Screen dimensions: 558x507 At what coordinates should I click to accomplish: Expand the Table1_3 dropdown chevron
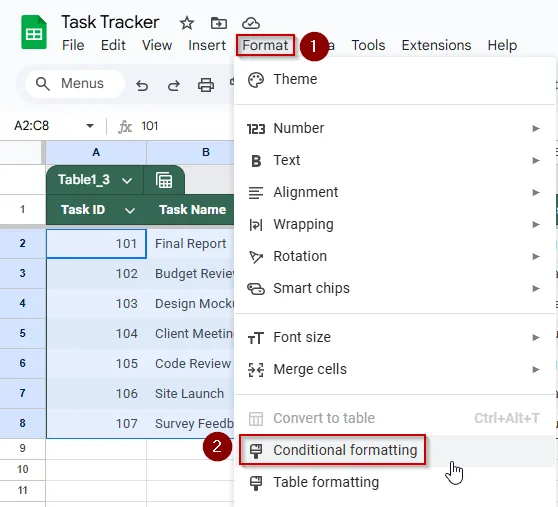[127, 180]
